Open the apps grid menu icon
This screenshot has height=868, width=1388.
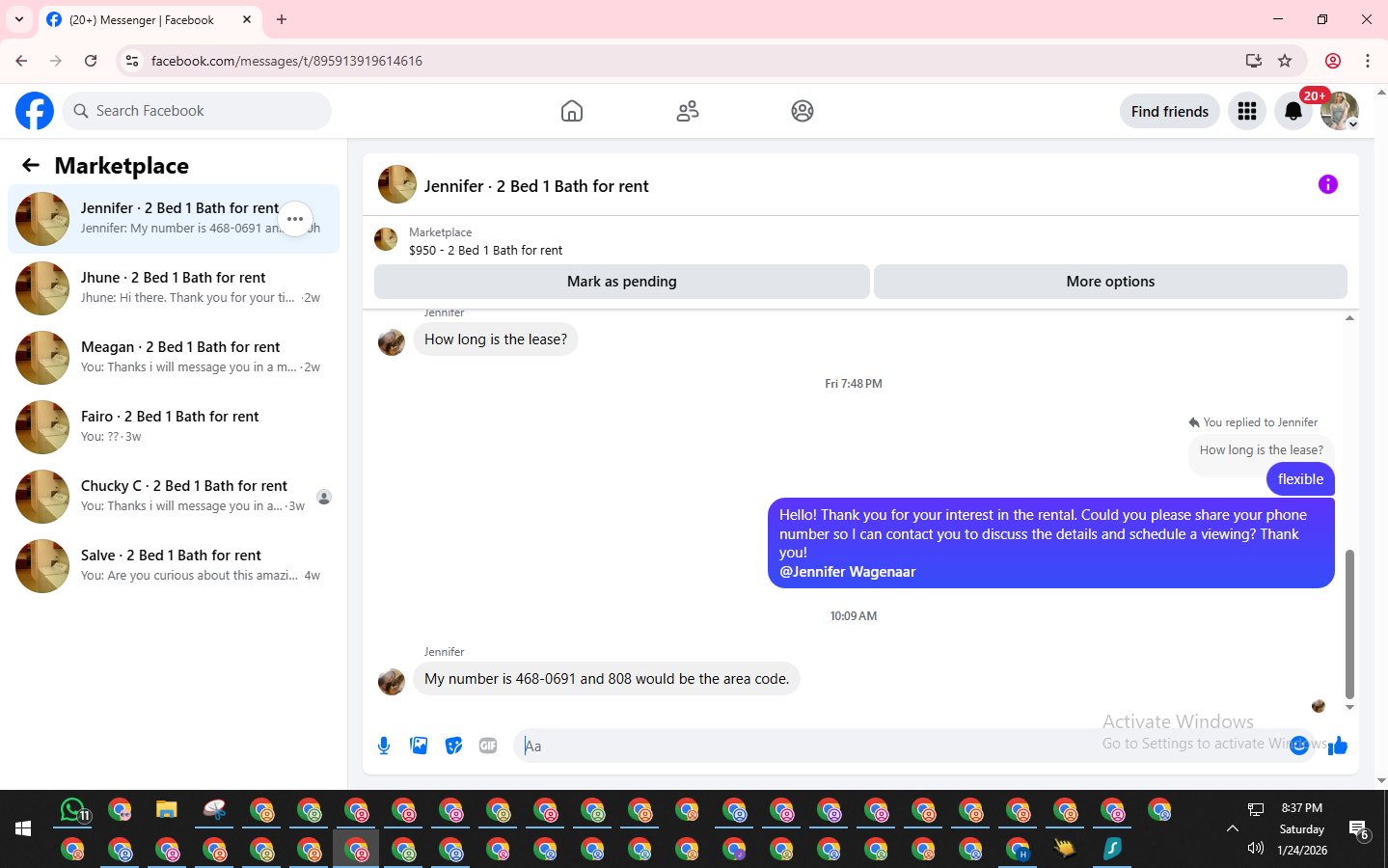click(x=1247, y=111)
